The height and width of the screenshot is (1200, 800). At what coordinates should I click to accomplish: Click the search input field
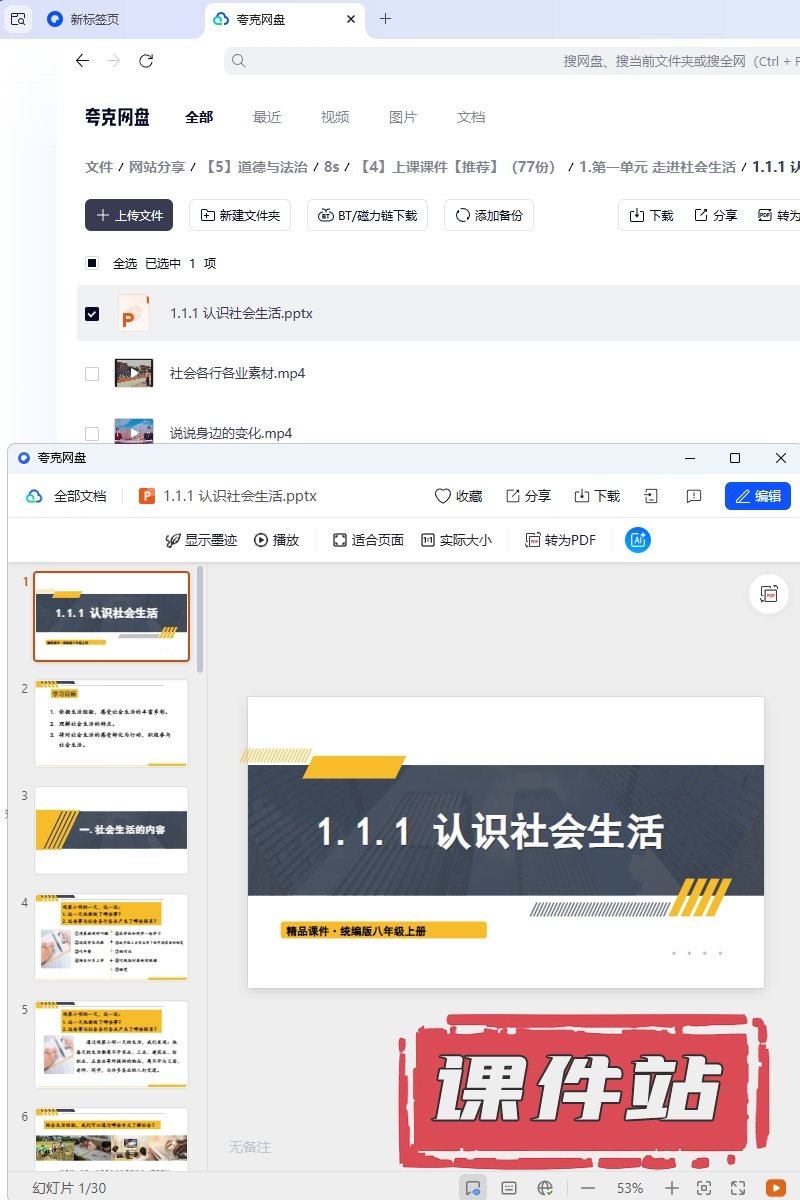(400, 61)
